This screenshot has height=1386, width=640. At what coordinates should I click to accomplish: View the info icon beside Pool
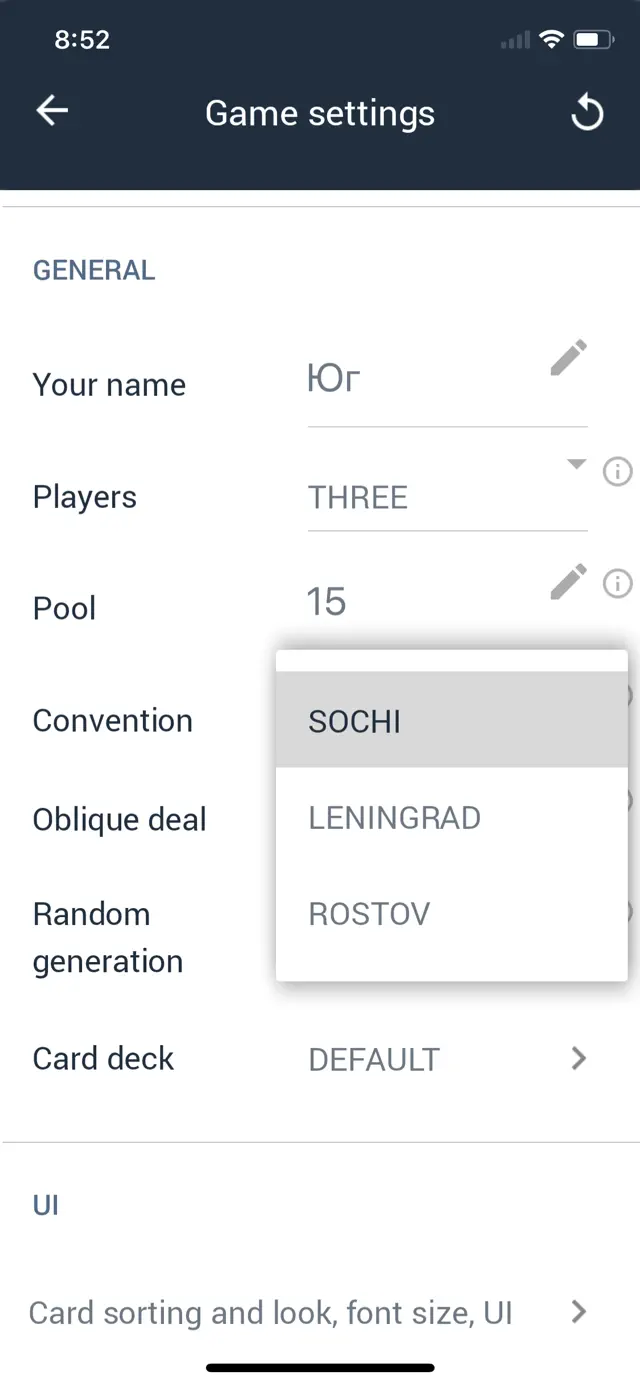pos(617,584)
